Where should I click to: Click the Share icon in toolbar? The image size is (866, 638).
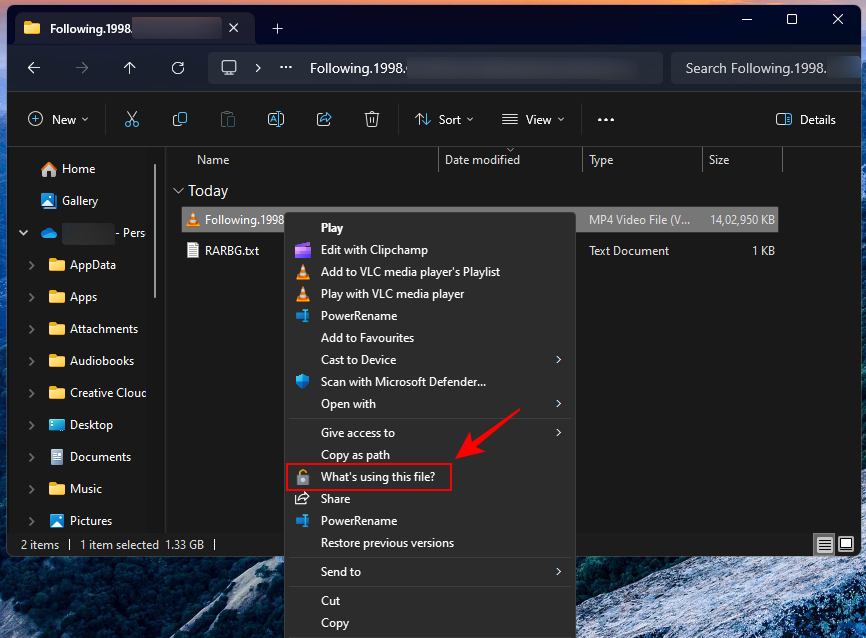coord(324,119)
